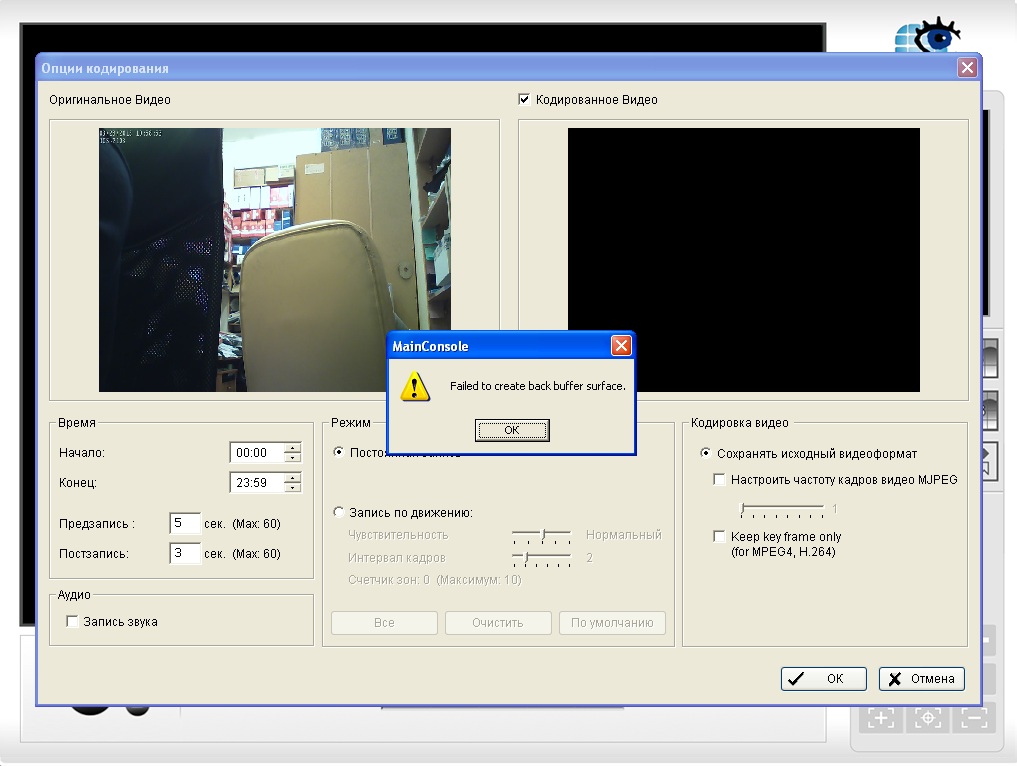
Task: Uncheck the Кодированное Видео checkbox
Action: coord(524,100)
